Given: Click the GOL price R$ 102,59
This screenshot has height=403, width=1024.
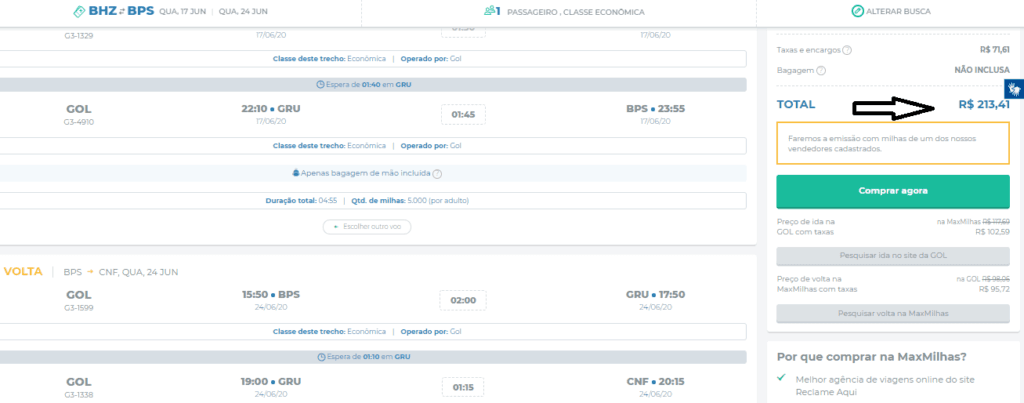Looking at the screenshot, I should [x=993, y=231].
